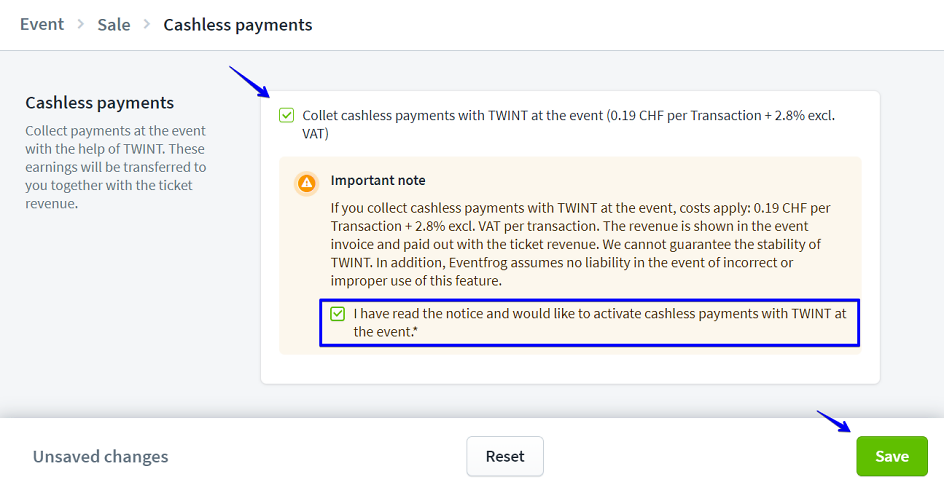The height and width of the screenshot is (485, 944).
Task: Click the important note paragraph about TWINT costs
Action: click(x=581, y=244)
